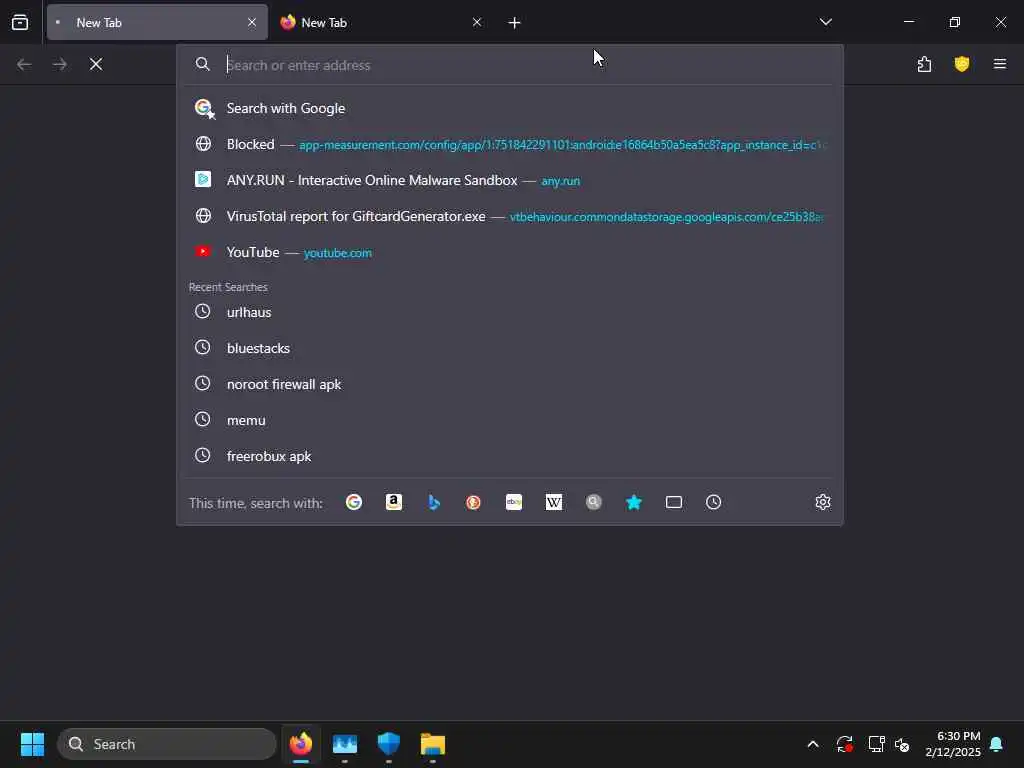Open the Firefox View icon
This screenshot has height=768, width=1024.
point(20,22)
